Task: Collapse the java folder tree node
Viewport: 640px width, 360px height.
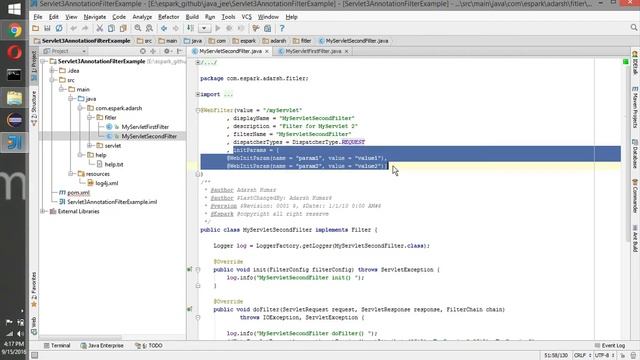Action: pyautogui.click(x=71, y=99)
